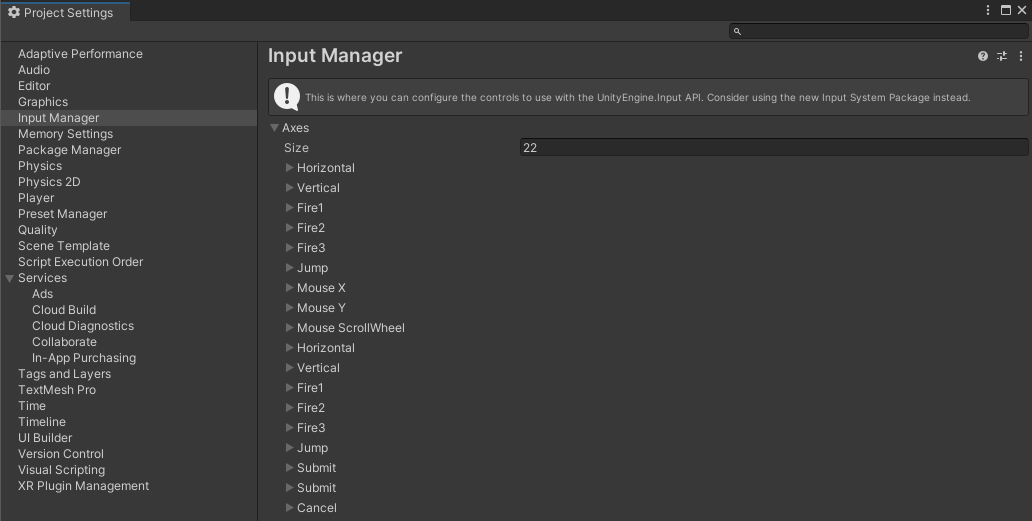Expand the Cancel axis entry
The image size is (1032, 521).
click(x=290, y=508)
